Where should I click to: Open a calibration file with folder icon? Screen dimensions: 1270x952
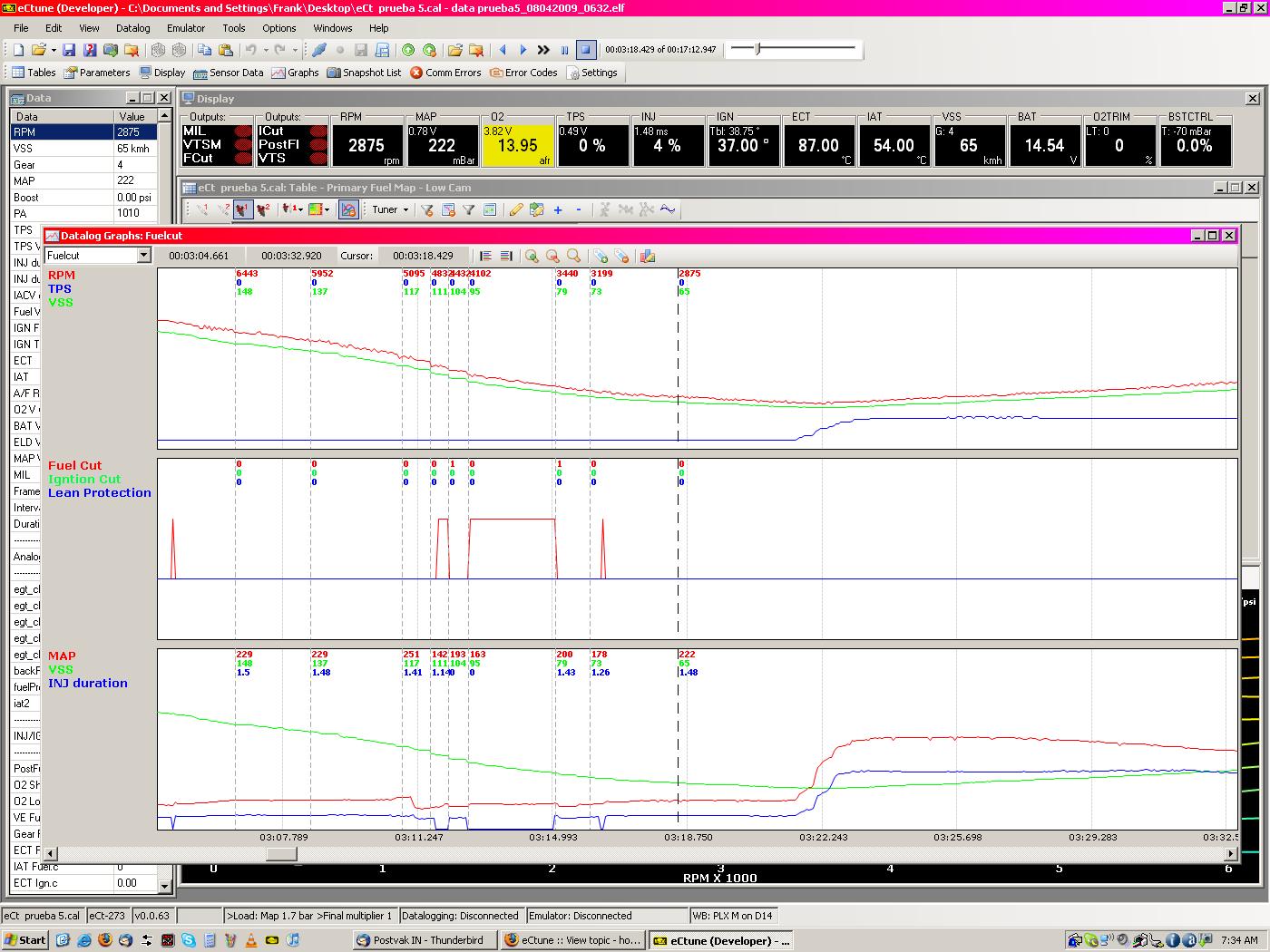tap(39, 50)
